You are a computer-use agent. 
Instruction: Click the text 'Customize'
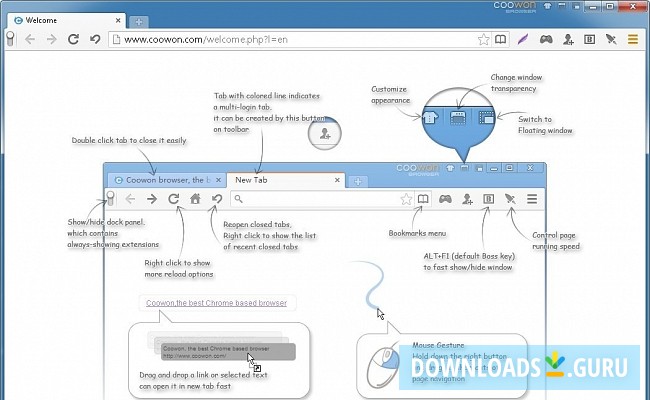point(389,89)
